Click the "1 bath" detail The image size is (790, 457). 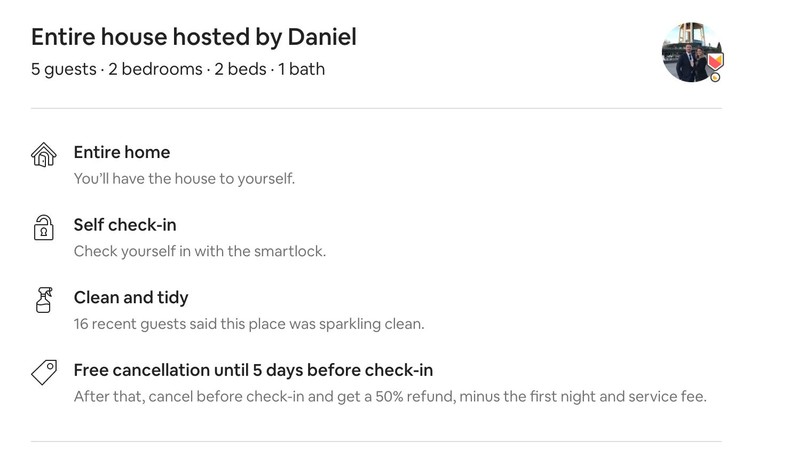pos(300,69)
